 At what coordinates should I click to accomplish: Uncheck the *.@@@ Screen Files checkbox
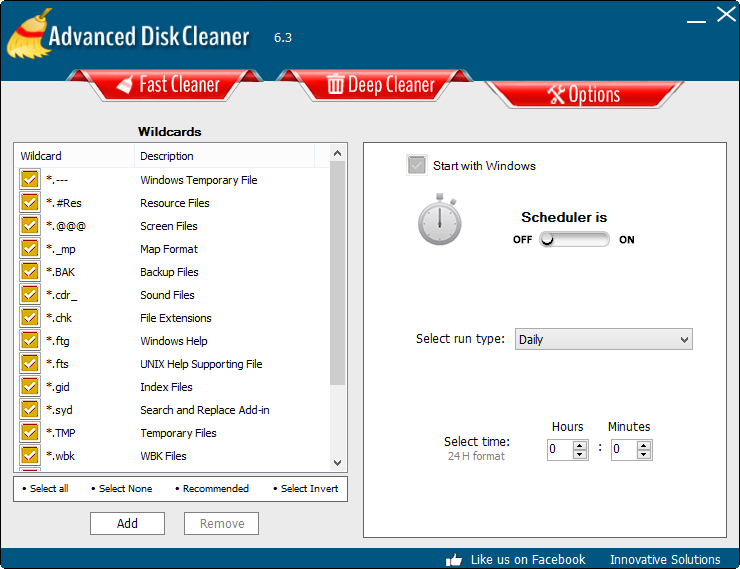[x=30, y=226]
